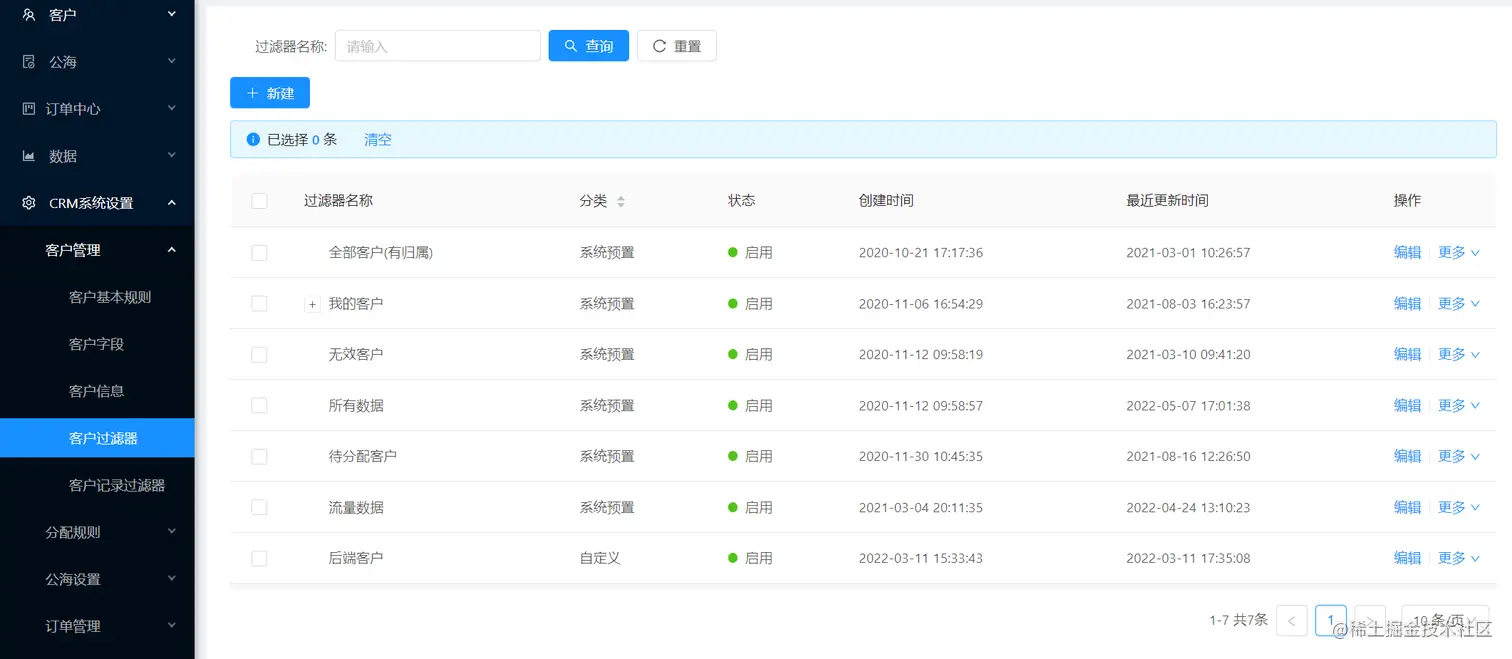Click the CRM系统设置 gear icon
1512x659 pixels.
coord(29,203)
